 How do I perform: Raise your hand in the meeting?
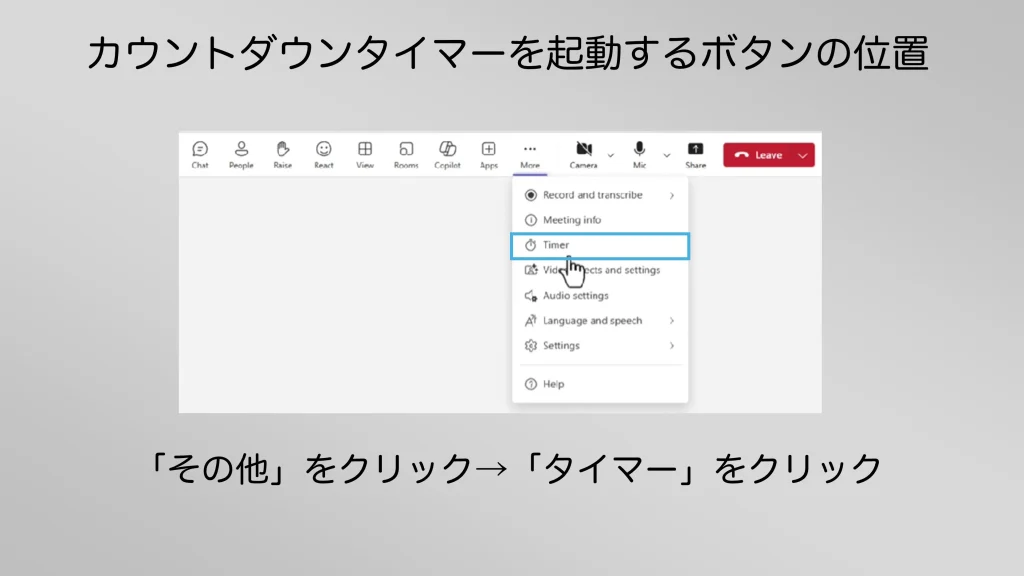pyautogui.click(x=283, y=153)
